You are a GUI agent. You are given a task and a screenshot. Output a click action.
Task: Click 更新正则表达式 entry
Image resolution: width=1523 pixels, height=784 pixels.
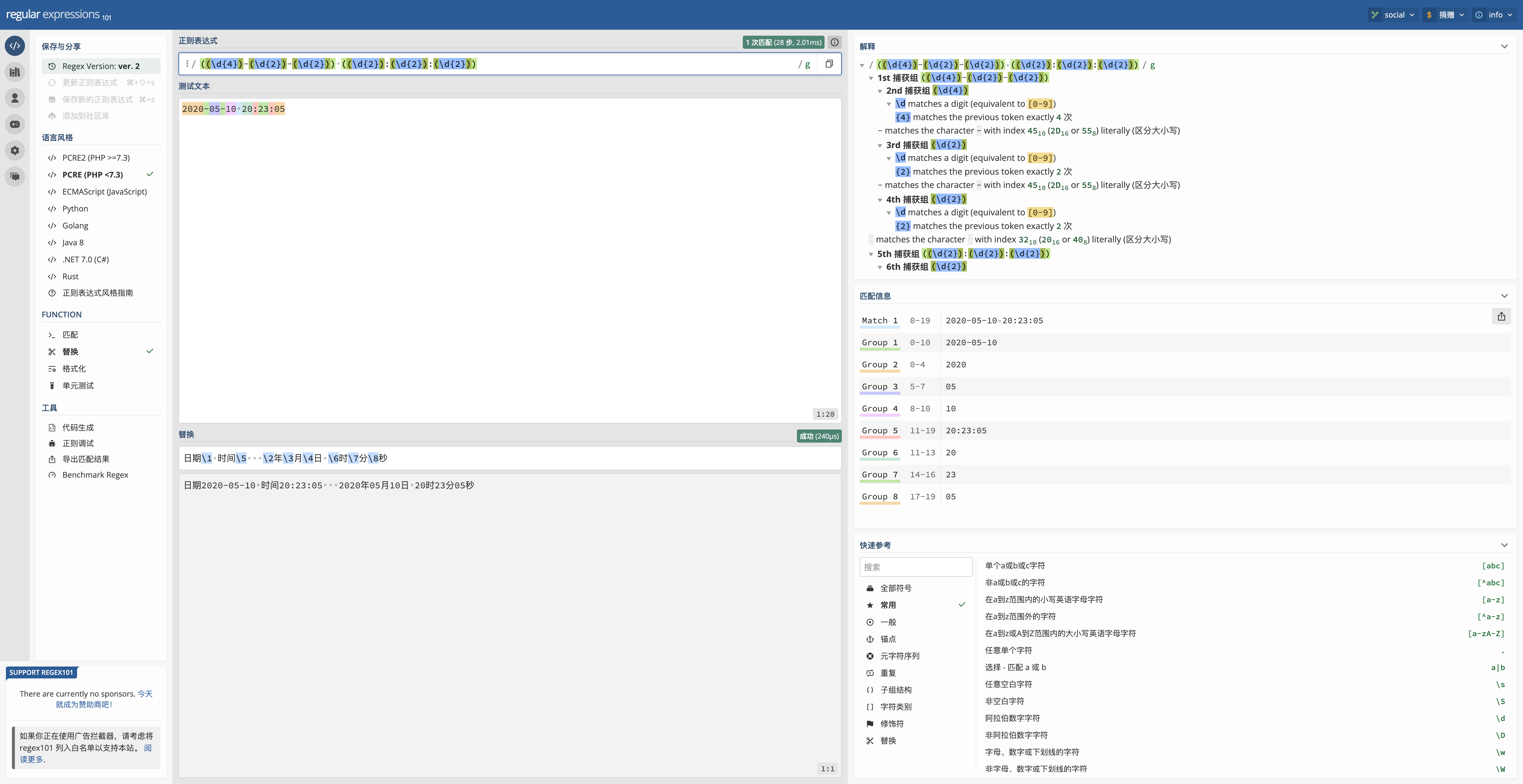click(101, 83)
